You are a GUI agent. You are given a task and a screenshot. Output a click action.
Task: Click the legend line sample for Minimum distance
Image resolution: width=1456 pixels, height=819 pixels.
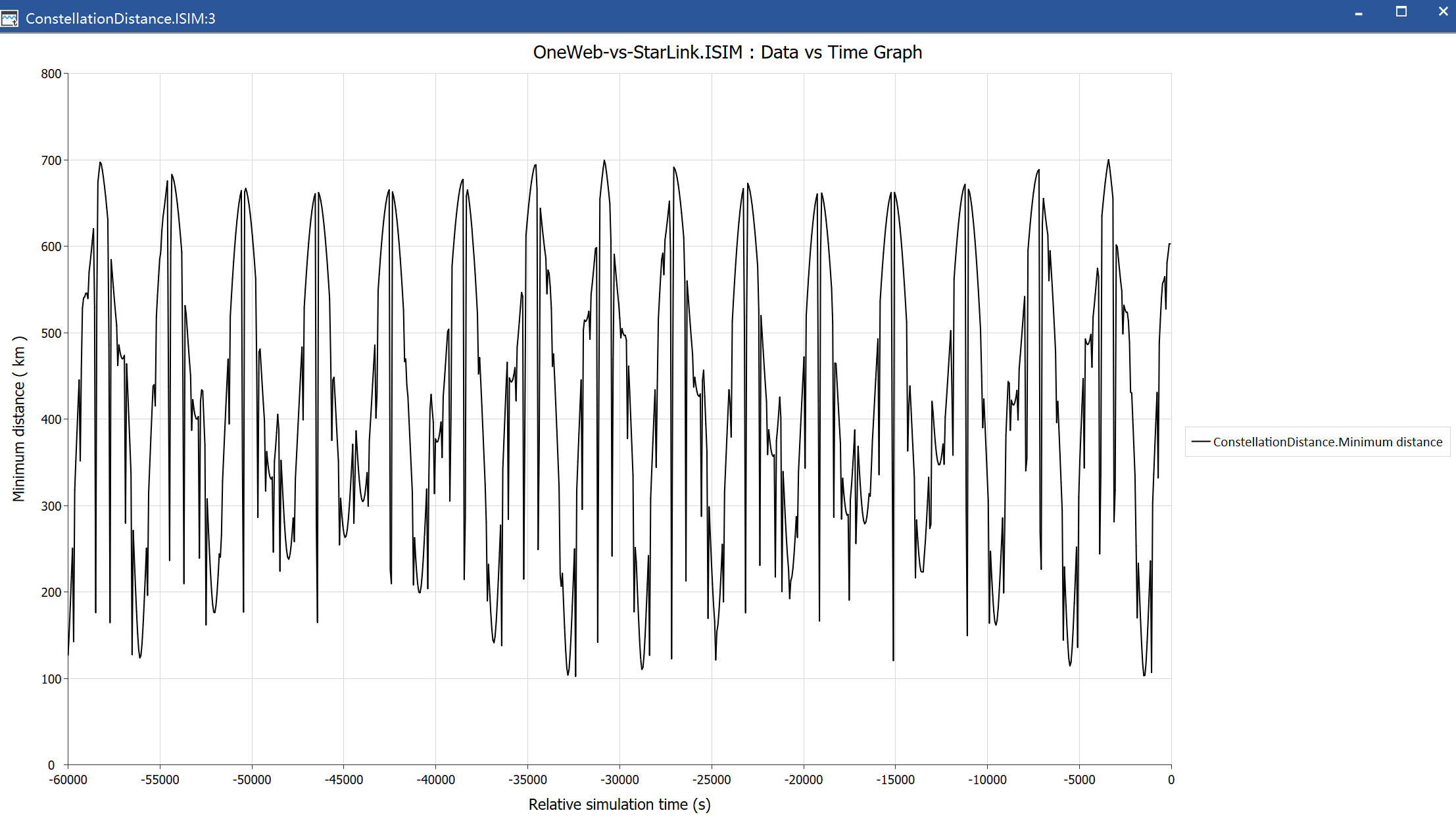pyautogui.click(x=1201, y=442)
